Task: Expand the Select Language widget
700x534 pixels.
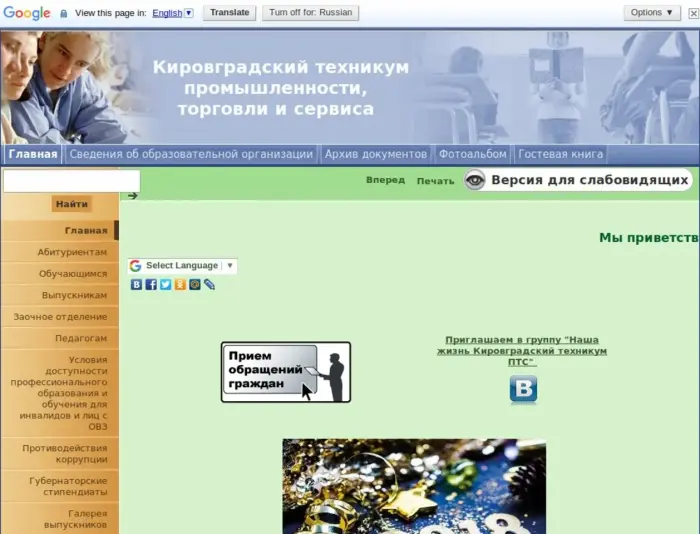Action: coord(181,266)
